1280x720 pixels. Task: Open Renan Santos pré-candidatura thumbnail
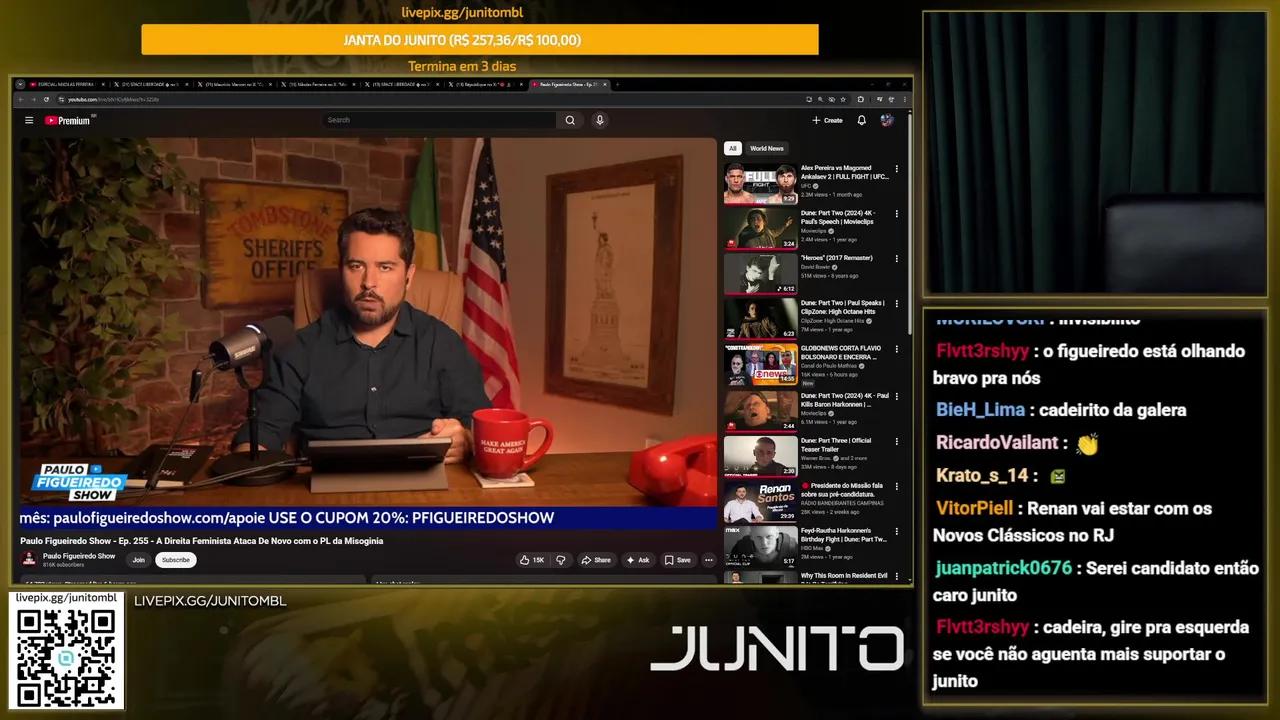point(761,502)
